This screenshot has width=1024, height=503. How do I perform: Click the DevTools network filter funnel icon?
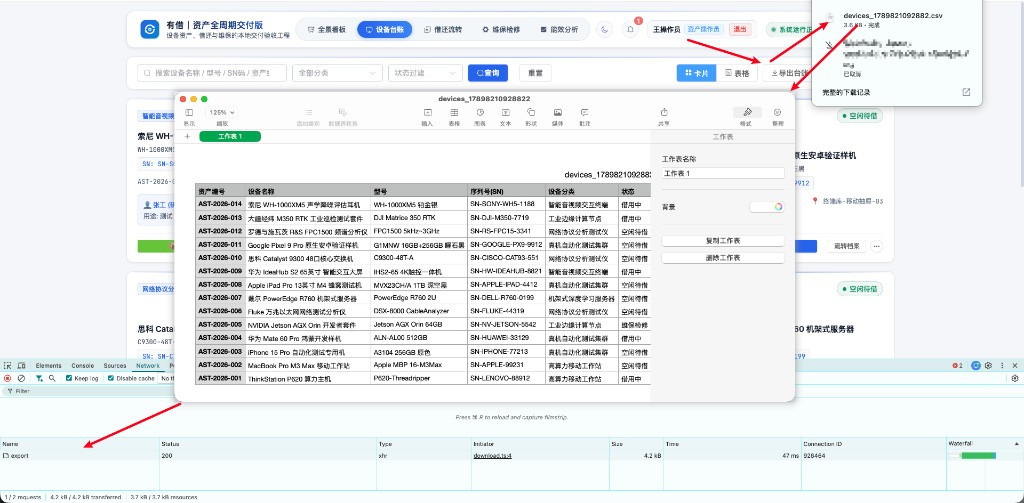[39, 378]
